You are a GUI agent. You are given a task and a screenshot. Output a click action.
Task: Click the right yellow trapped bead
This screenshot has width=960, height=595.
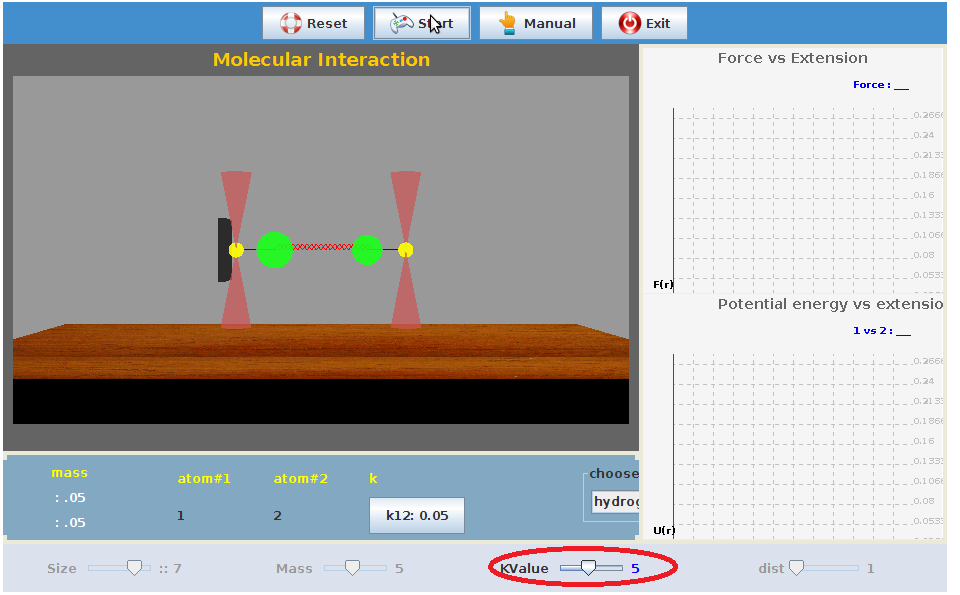[x=405, y=250]
